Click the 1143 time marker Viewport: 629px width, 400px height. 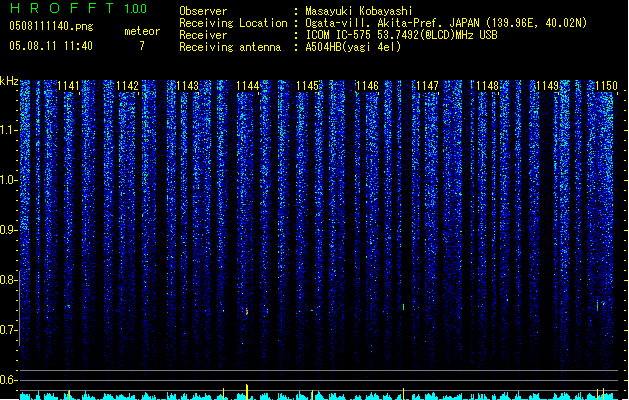coord(188,86)
